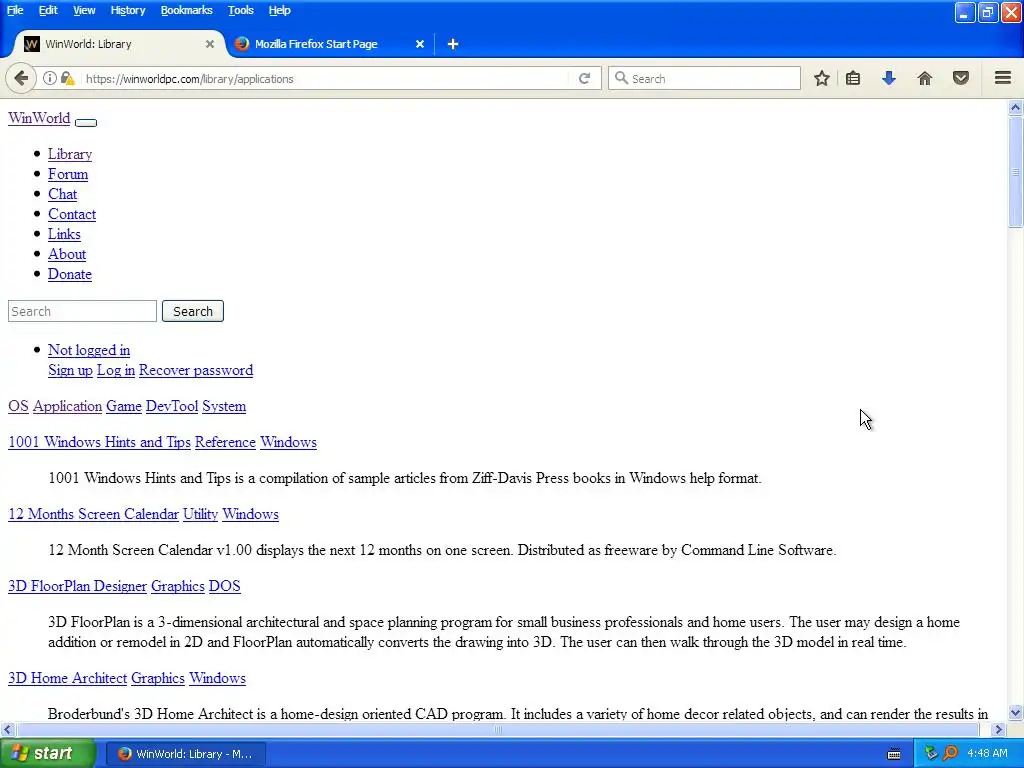Click the small toggle button beside WinWorld

(x=86, y=123)
